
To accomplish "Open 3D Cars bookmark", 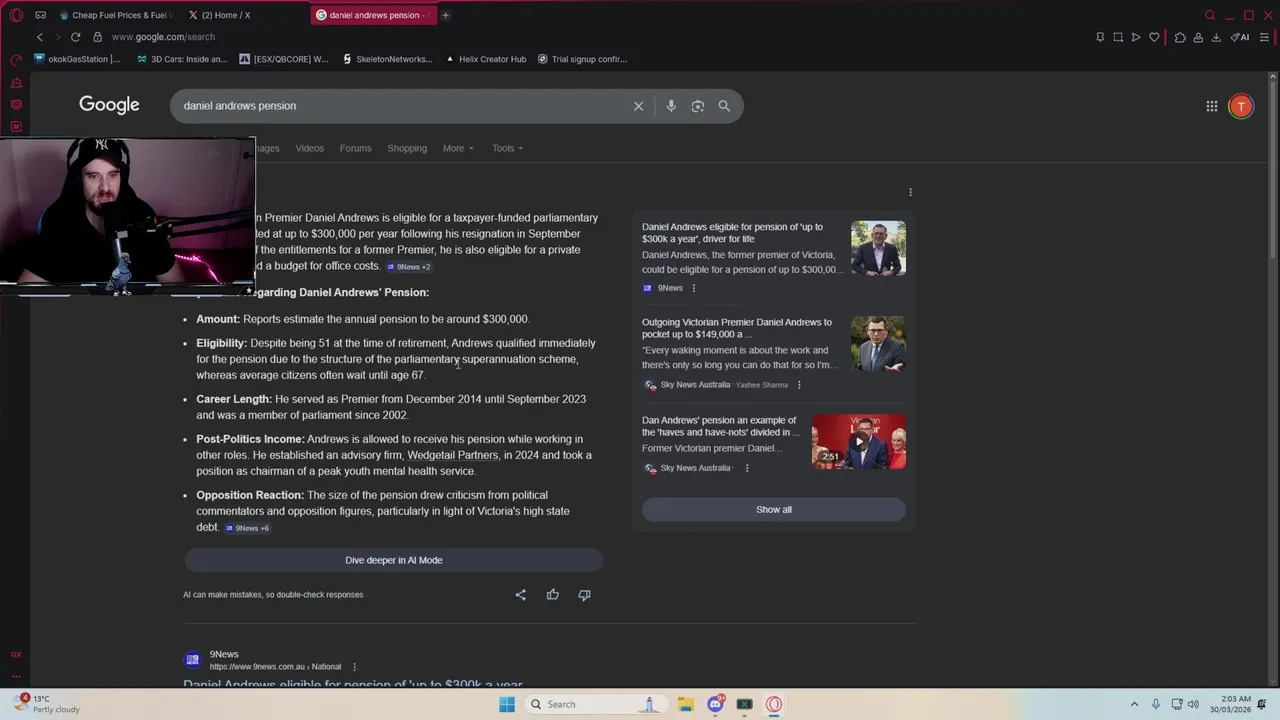I will [x=181, y=59].
